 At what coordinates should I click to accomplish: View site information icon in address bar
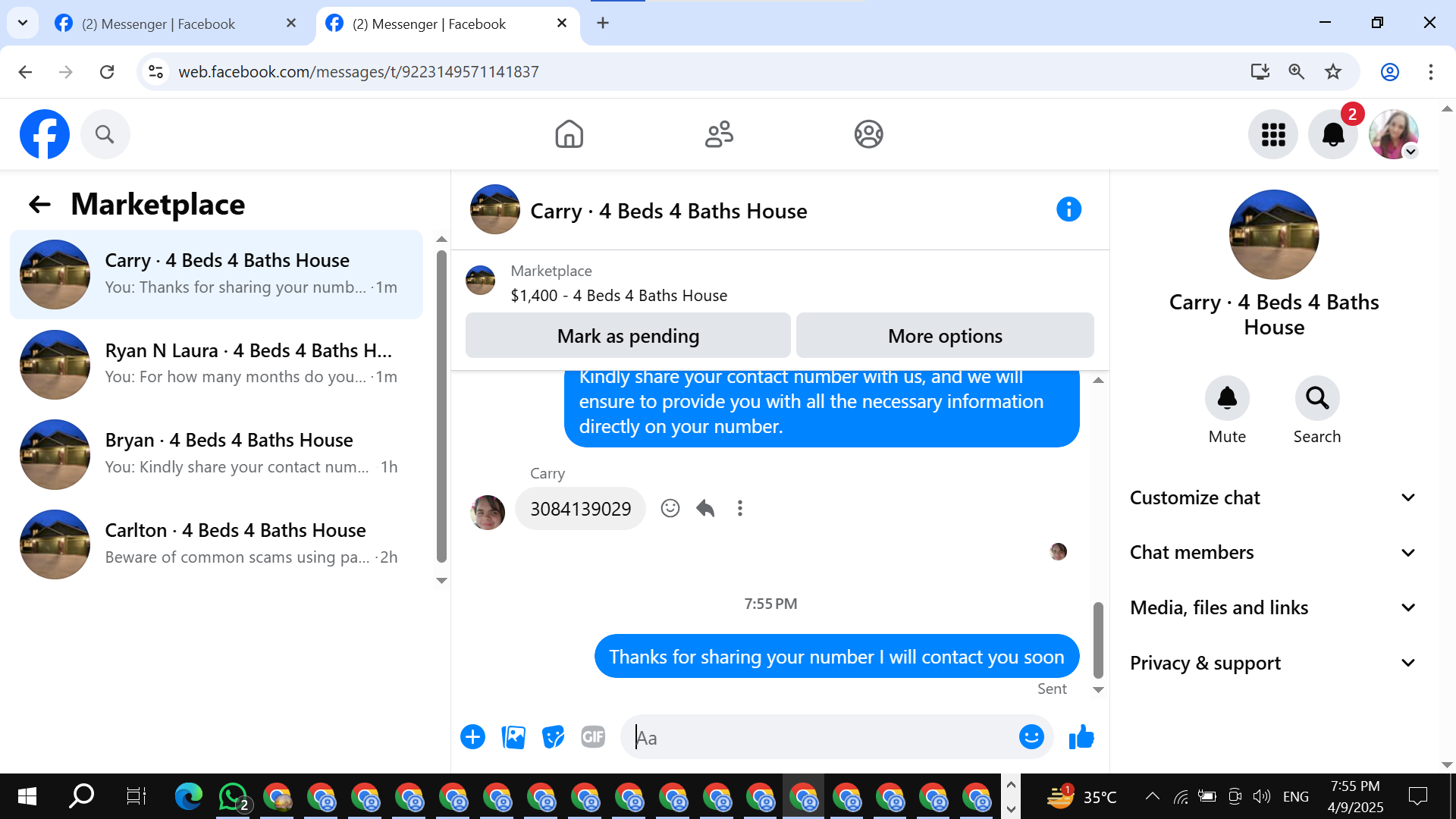(155, 72)
